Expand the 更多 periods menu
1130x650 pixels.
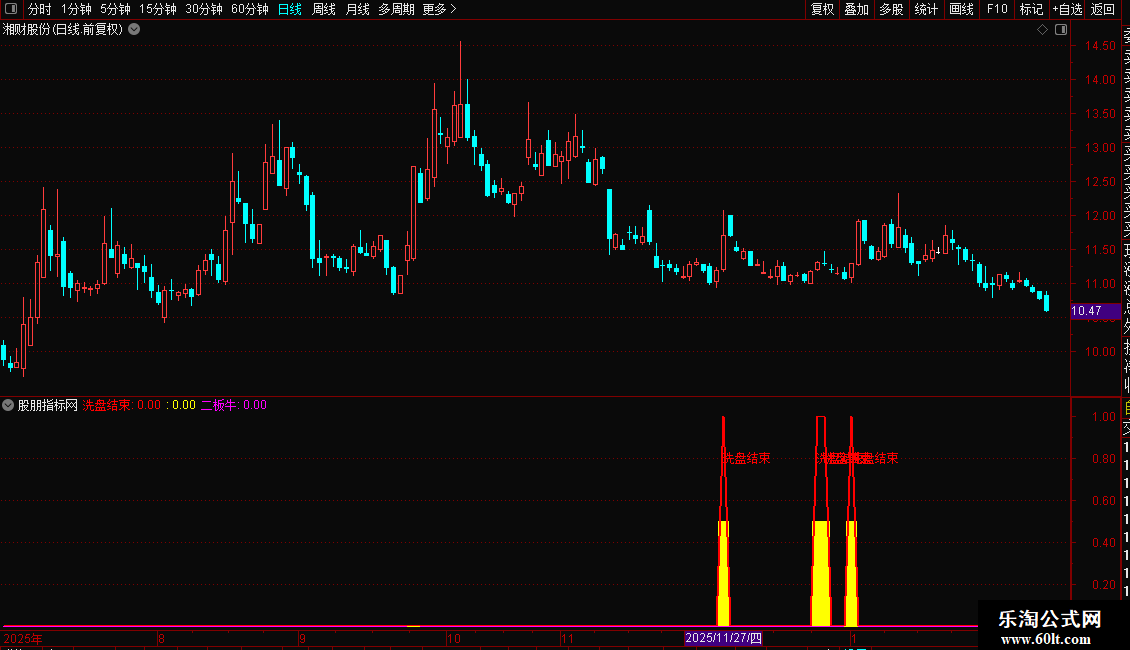[x=440, y=9]
